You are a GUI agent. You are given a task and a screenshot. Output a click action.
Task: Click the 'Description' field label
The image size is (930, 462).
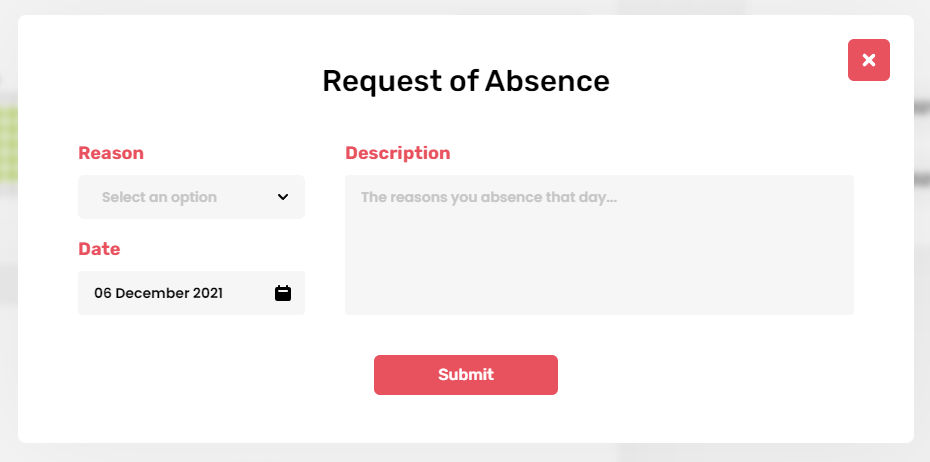[x=397, y=153]
